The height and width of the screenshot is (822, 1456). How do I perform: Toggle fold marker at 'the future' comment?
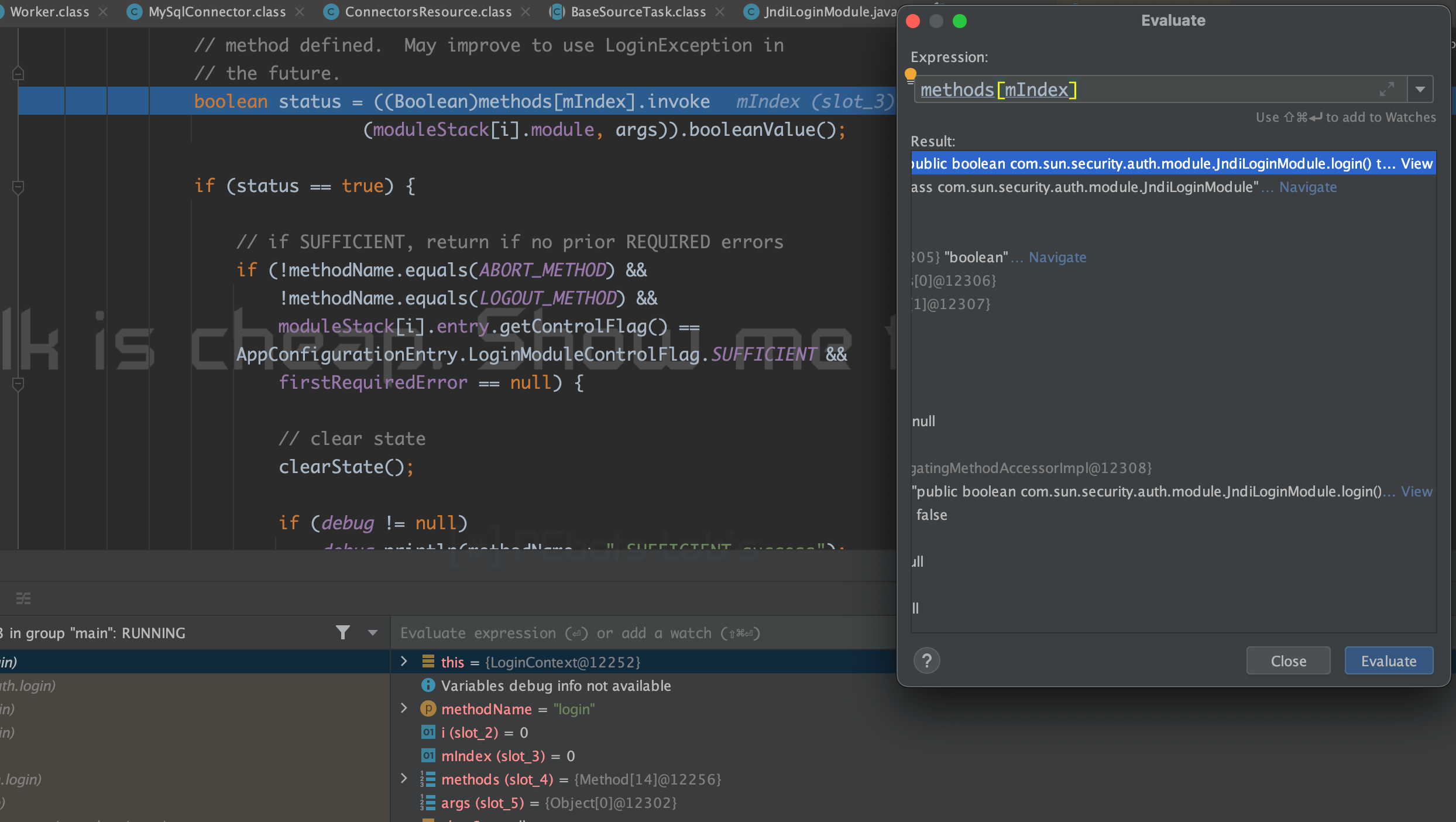(18, 73)
